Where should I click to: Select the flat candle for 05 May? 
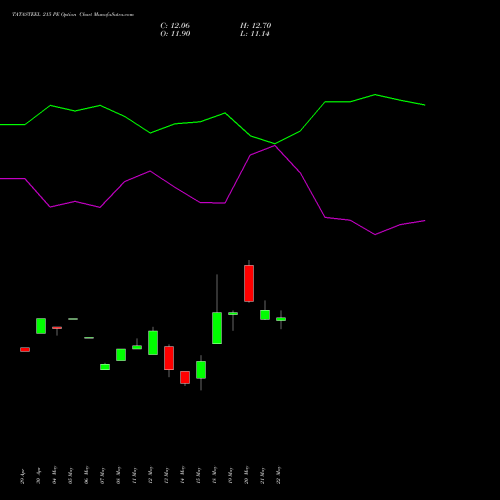73,319
